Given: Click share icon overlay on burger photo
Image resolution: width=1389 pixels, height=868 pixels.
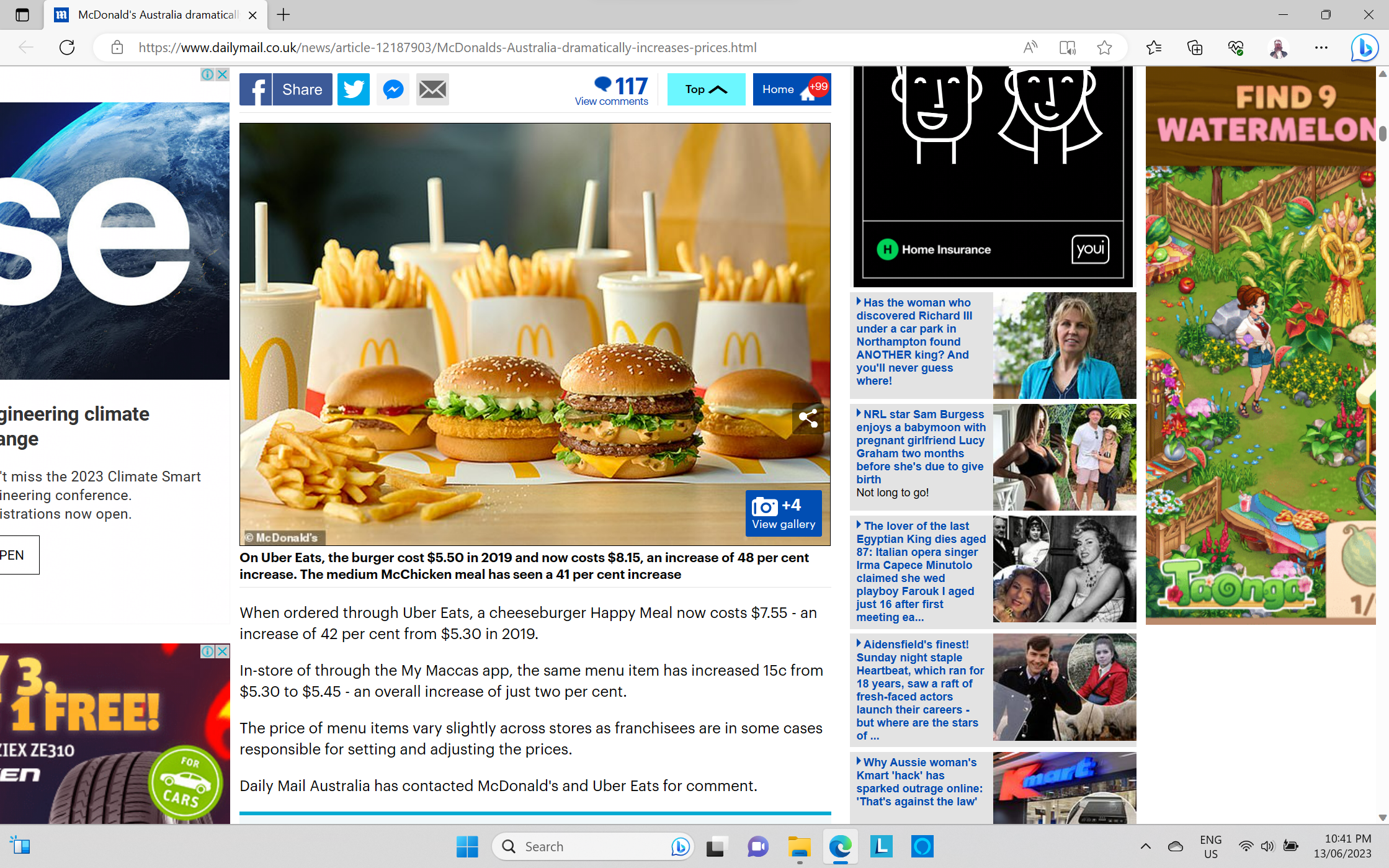Looking at the screenshot, I should point(808,418).
